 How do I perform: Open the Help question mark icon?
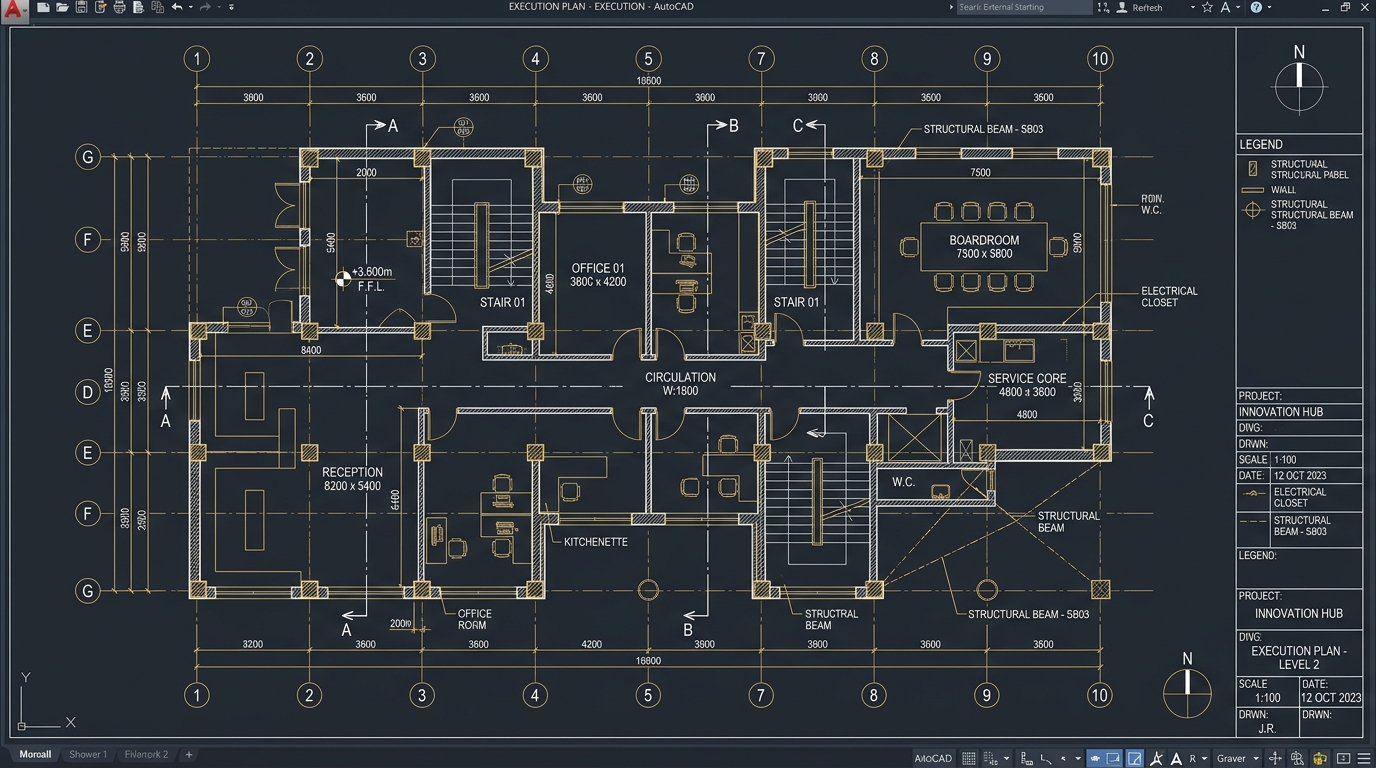coord(1256,7)
